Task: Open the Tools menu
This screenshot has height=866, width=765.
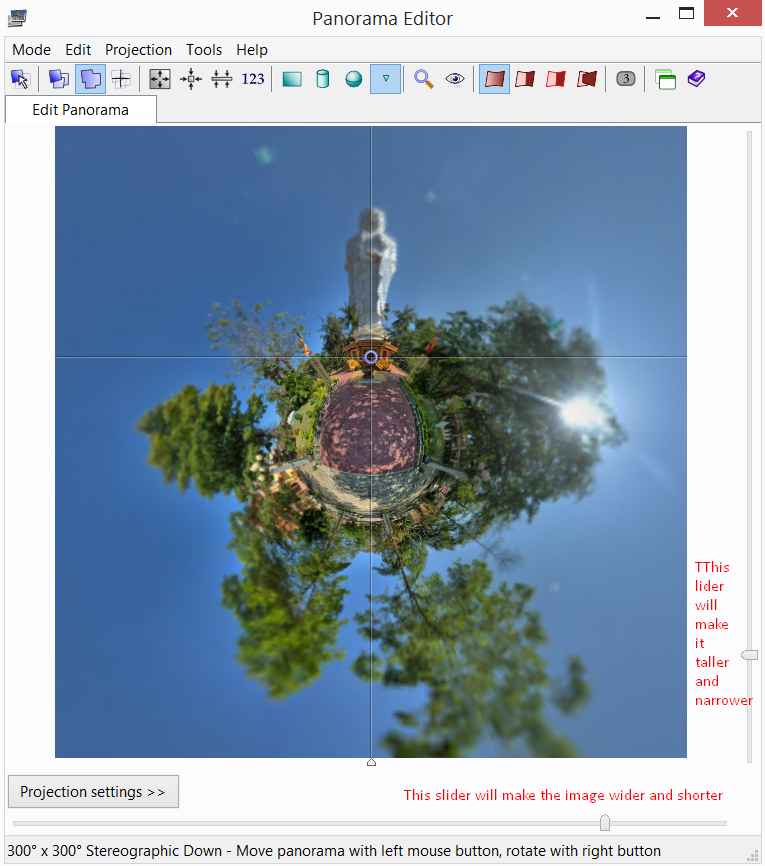Action: (x=204, y=50)
